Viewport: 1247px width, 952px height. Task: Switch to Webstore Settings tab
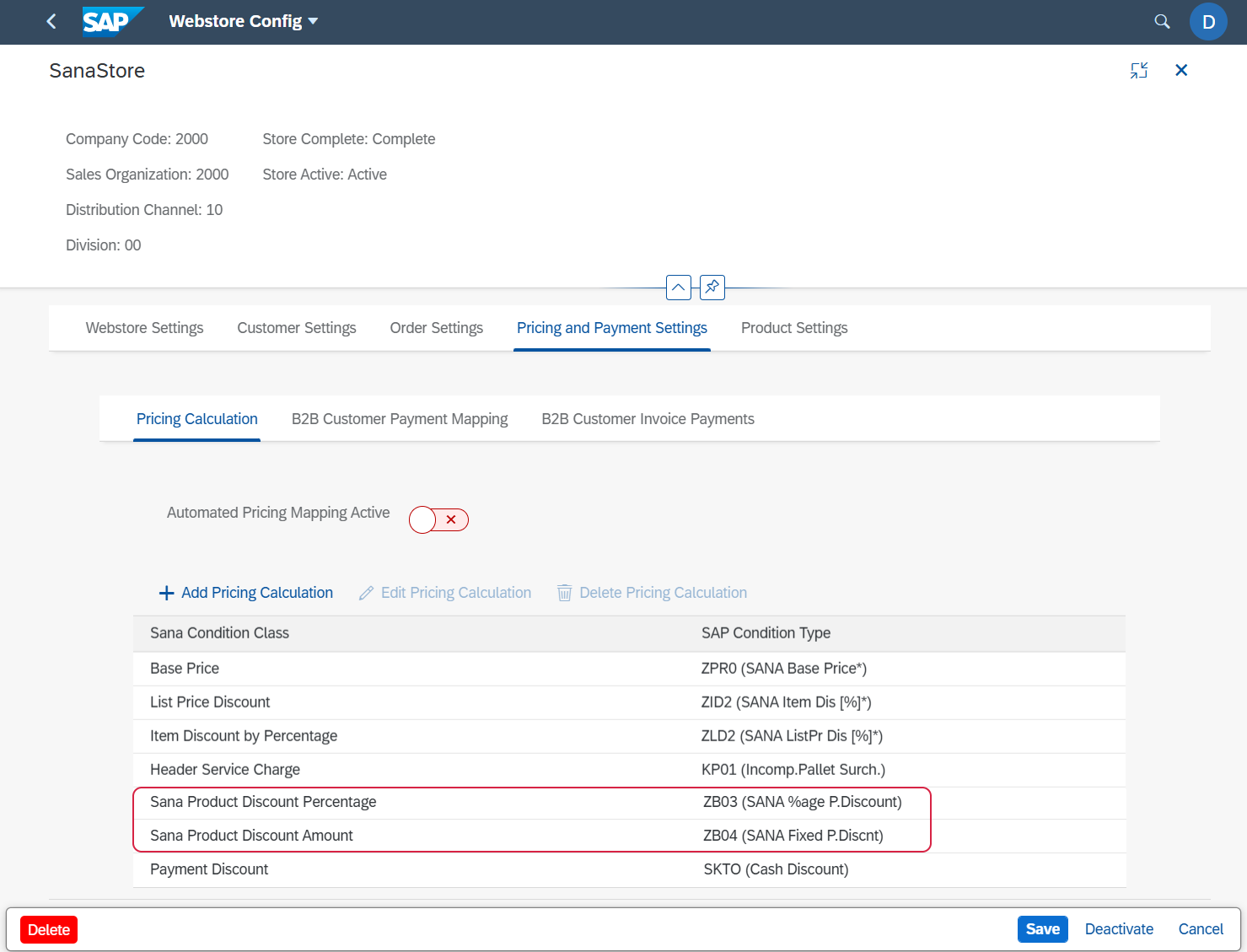tap(144, 328)
